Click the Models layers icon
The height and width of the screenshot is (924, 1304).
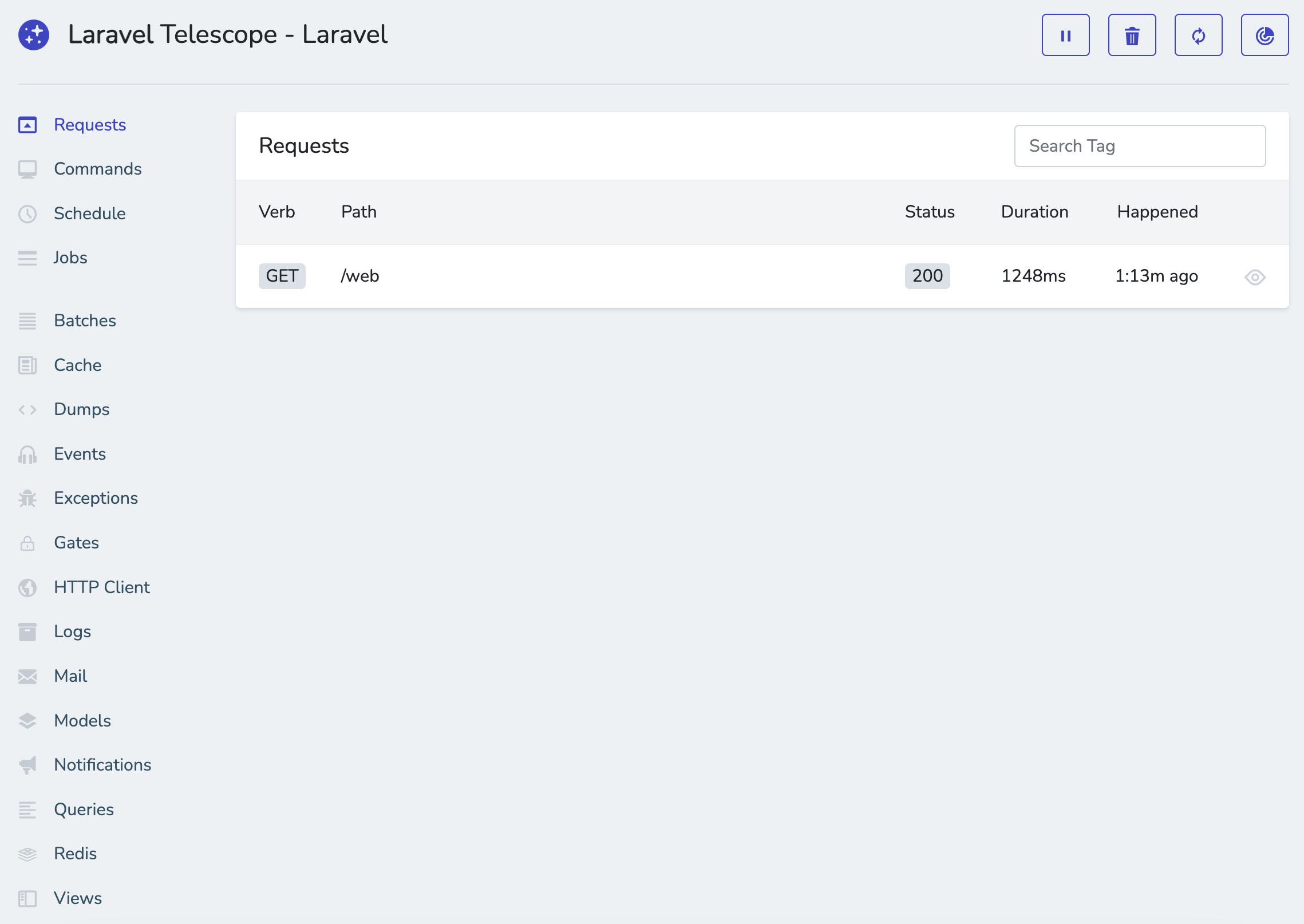tap(27, 721)
